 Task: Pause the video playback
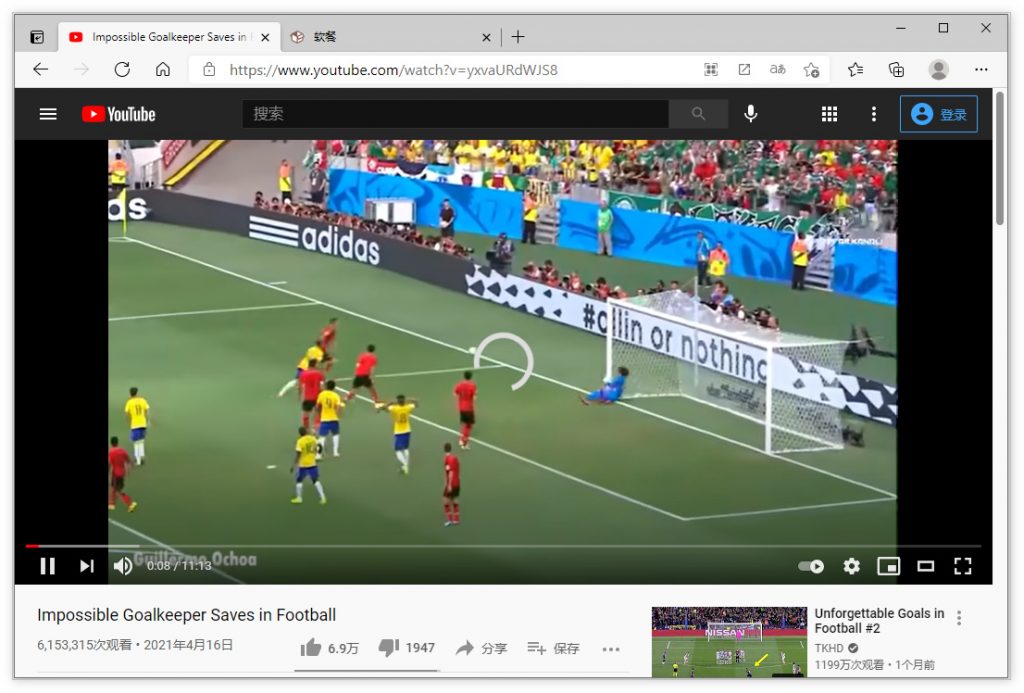pyautogui.click(x=47, y=566)
